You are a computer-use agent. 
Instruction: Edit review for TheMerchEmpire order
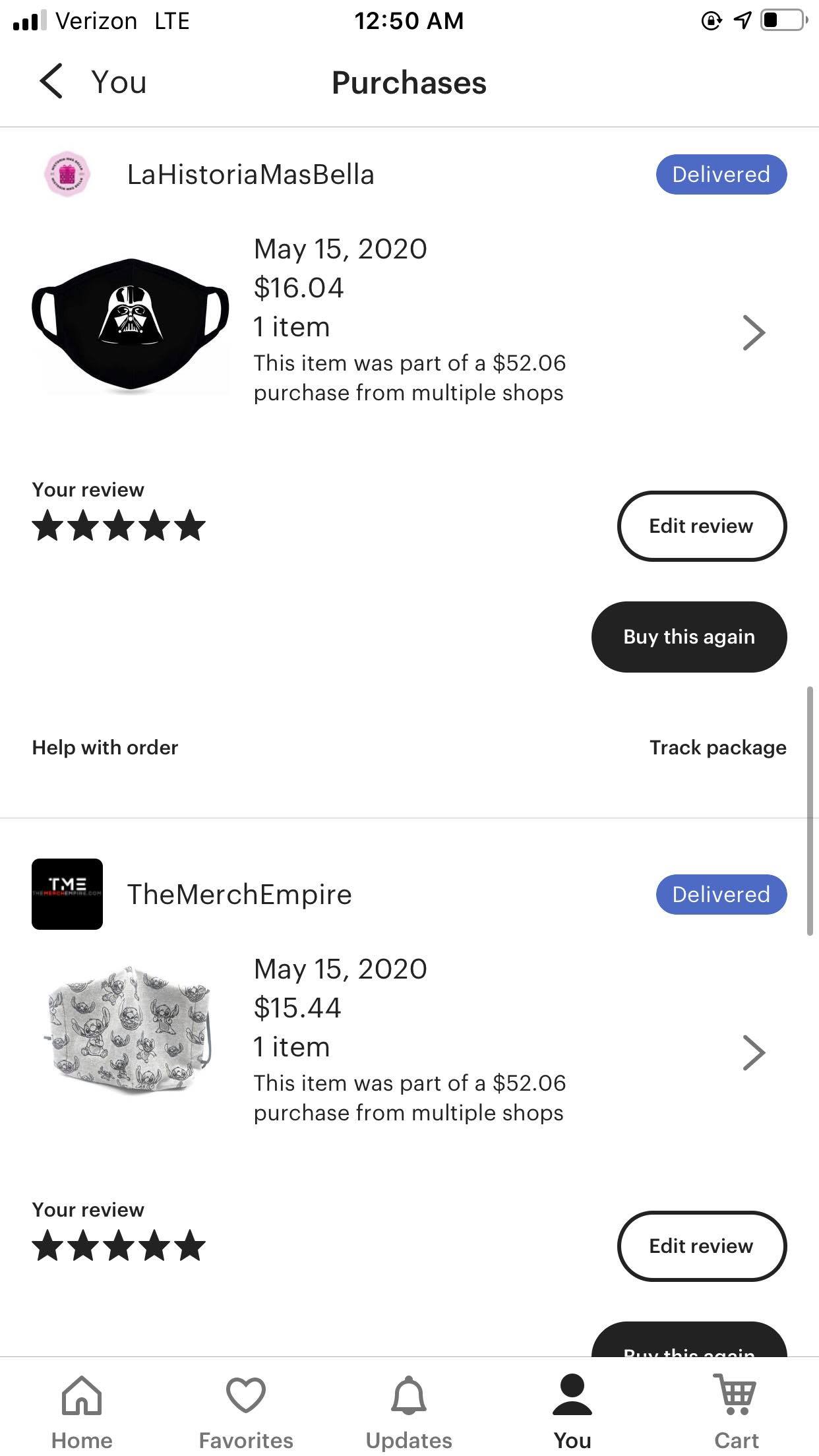[x=702, y=1246]
